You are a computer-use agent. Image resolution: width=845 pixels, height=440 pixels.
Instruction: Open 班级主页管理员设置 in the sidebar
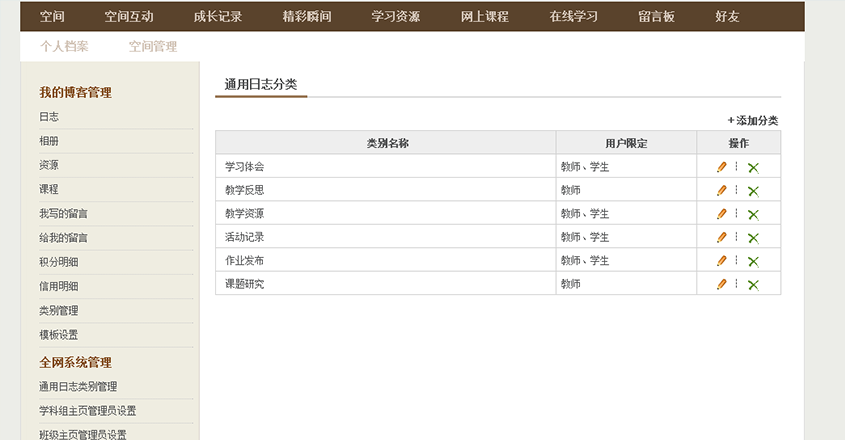click(83, 435)
